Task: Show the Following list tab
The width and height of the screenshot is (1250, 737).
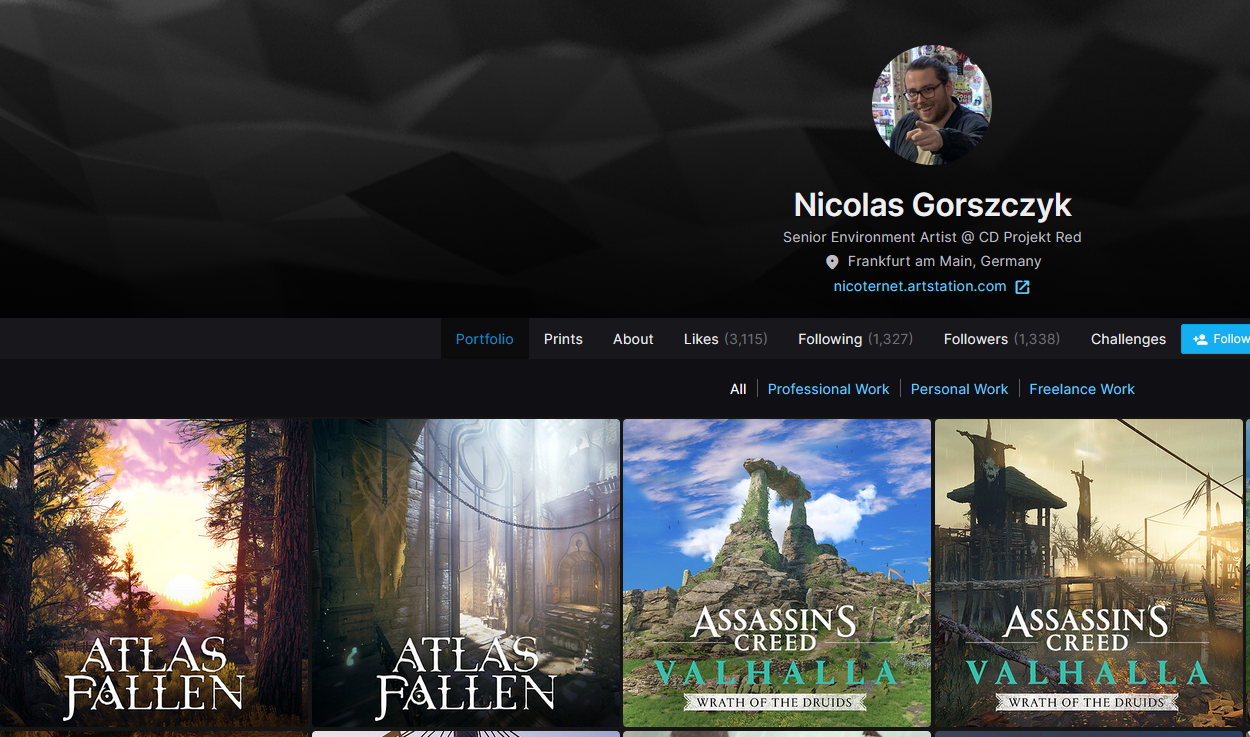Action: click(855, 339)
